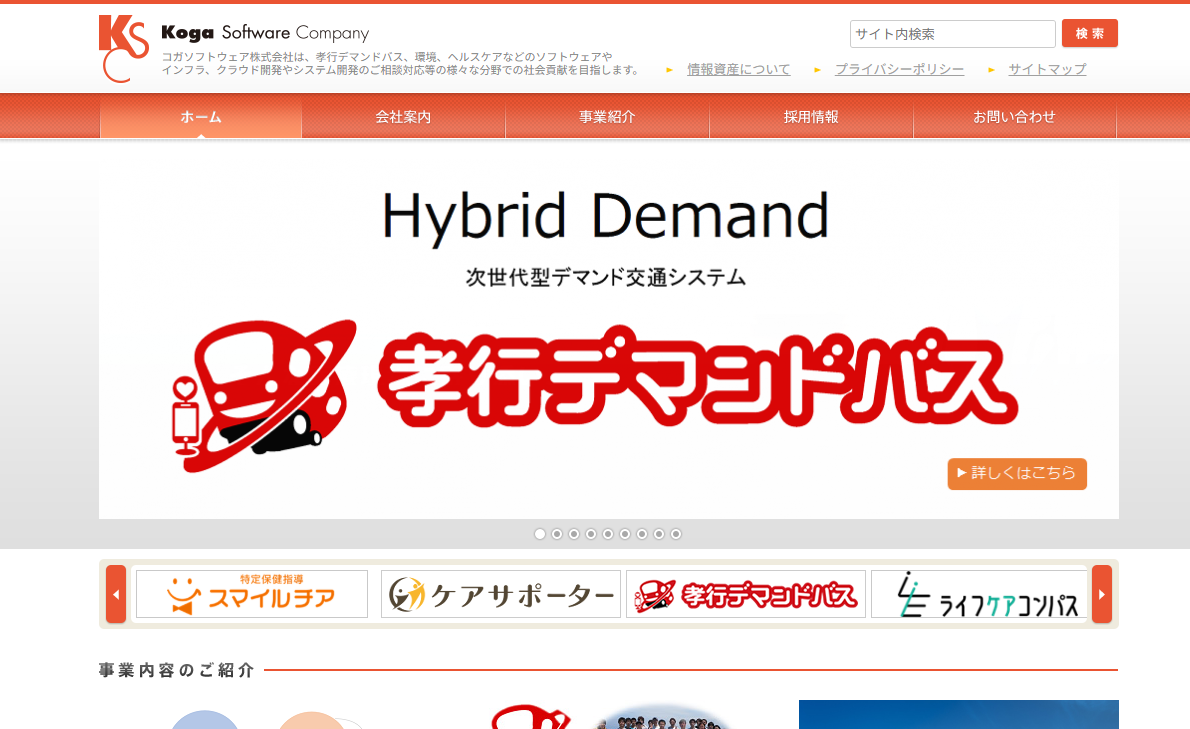Open the サイトマップ link
Viewport: 1190px width, 729px height.
[1047, 69]
